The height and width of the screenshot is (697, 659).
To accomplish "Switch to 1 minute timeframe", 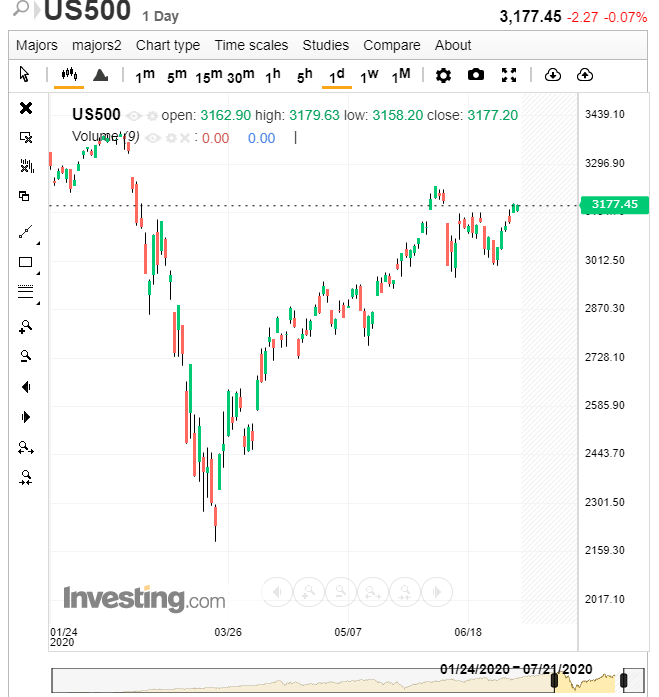I will pyautogui.click(x=145, y=76).
